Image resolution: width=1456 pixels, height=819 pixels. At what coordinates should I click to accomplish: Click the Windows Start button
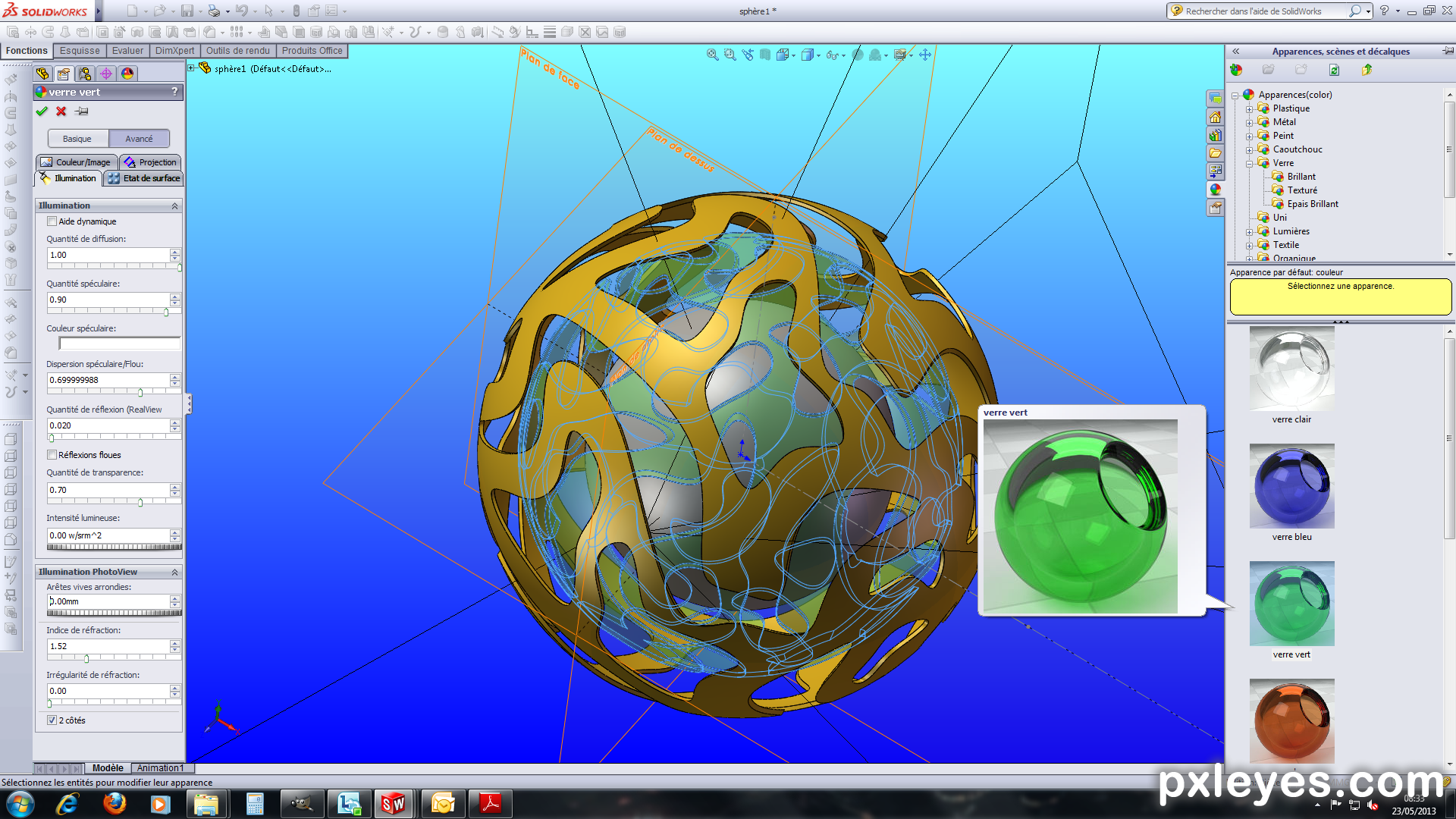pyautogui.click(x=20, y=804)
